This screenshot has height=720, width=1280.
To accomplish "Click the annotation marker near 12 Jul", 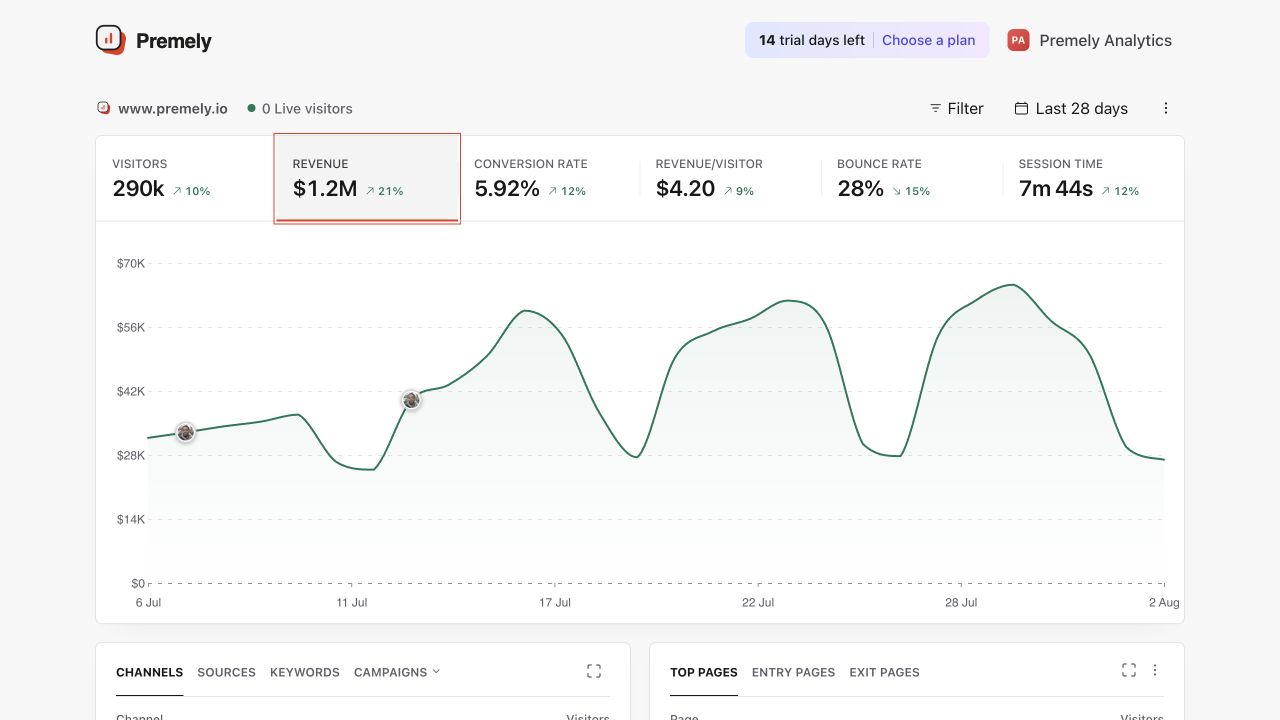I will (411, 400).
